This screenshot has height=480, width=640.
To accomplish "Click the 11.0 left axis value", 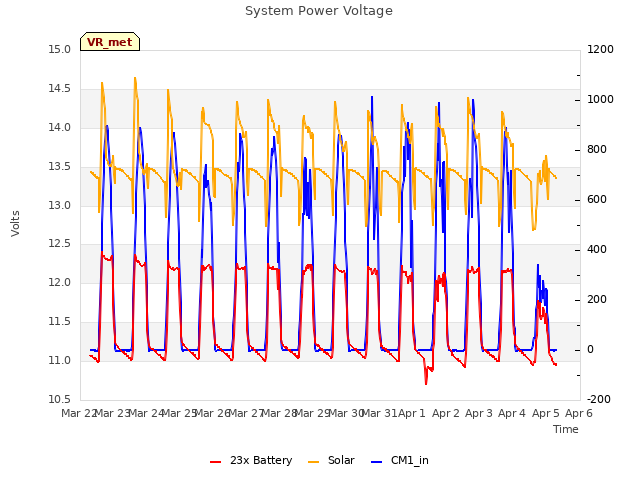I will 59,360.
